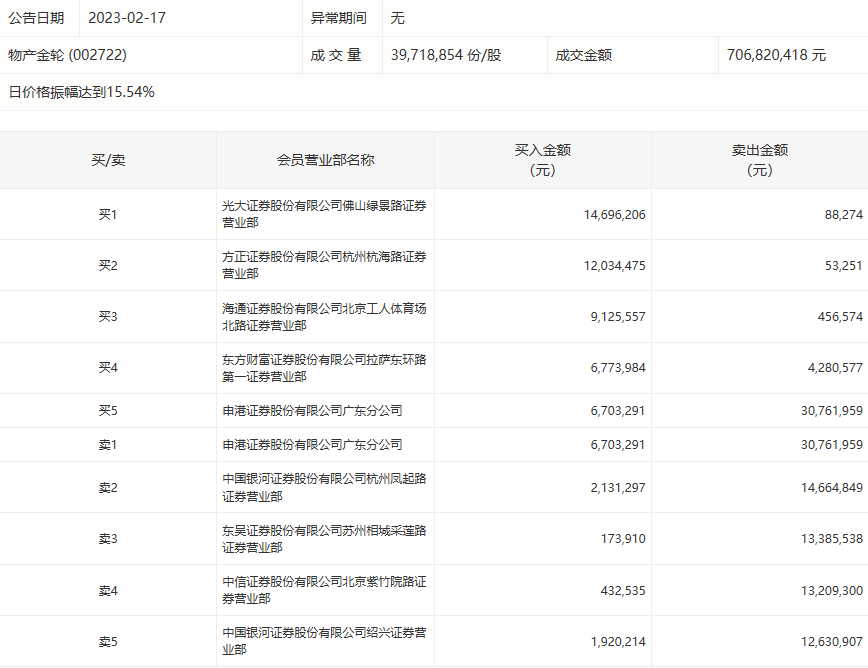The height and width of the screenshot is (668, 868).
Task: Select the 买3 row label
Action: (x=108, y=316)
